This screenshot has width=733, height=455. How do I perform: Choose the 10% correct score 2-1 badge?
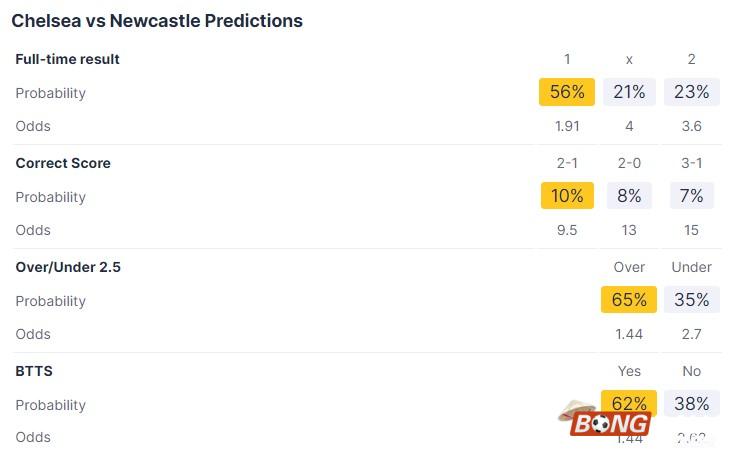567,196
